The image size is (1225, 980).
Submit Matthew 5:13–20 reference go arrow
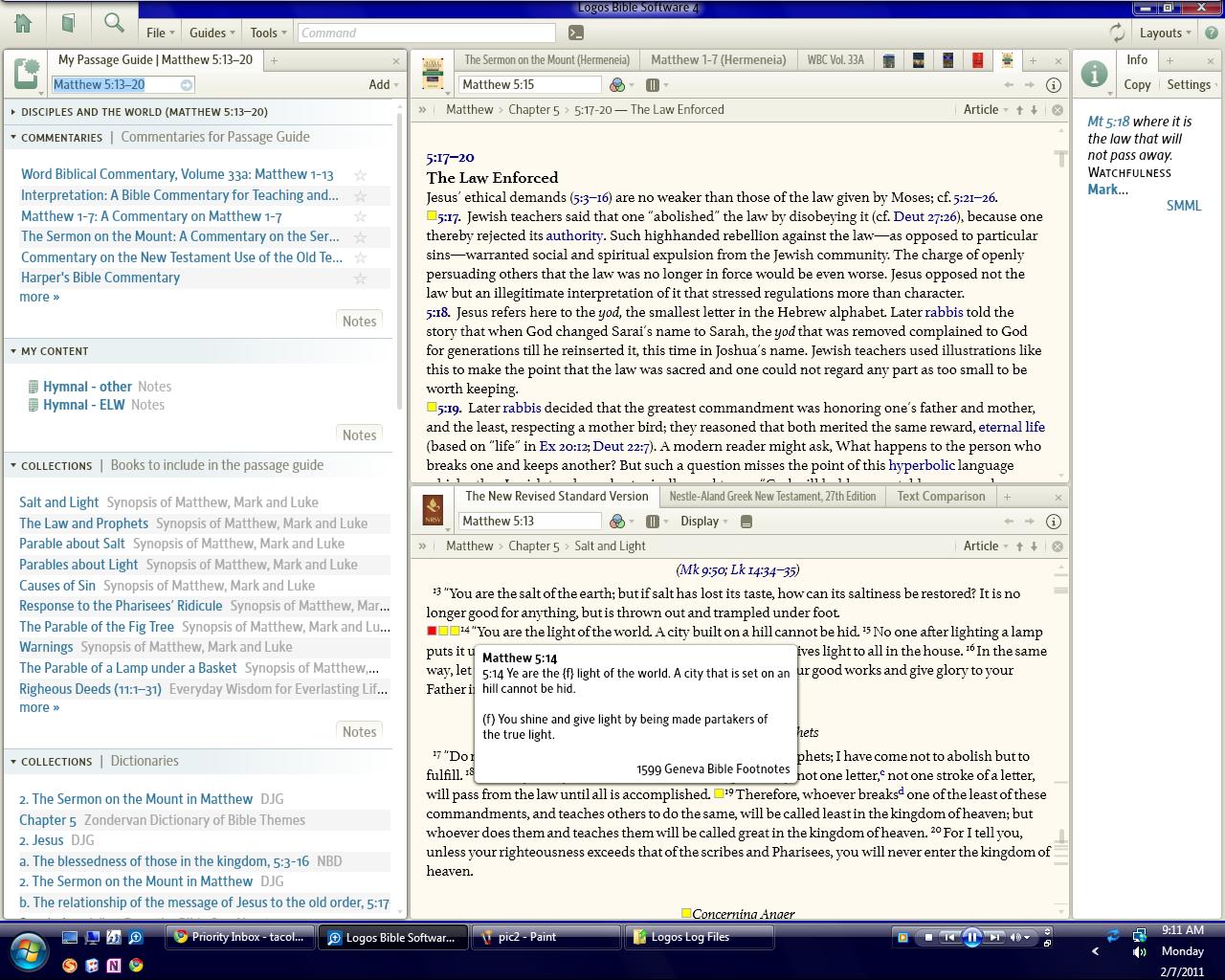click(187, 84)
